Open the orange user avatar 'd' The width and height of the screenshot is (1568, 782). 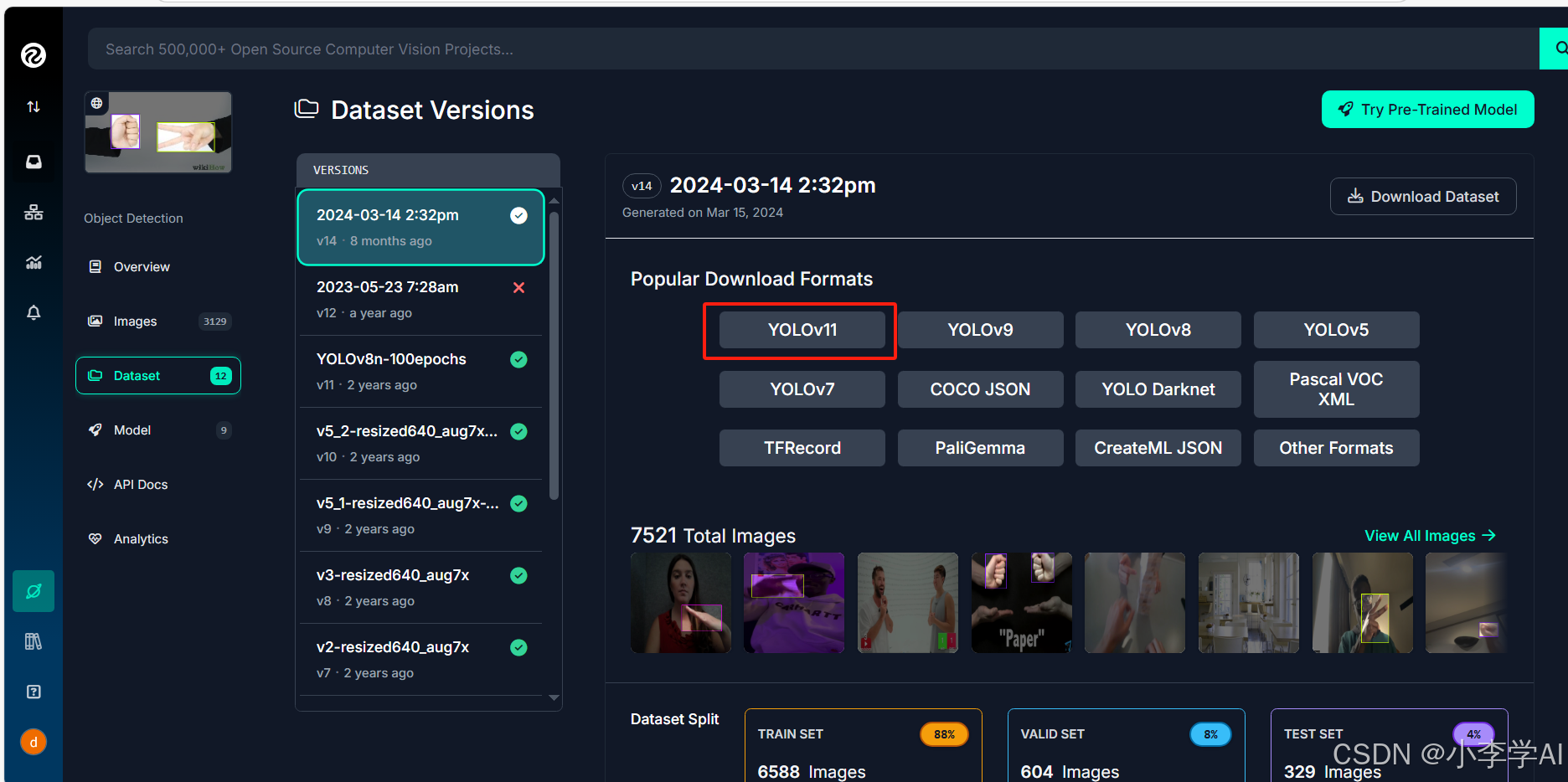tap(34, 742)
